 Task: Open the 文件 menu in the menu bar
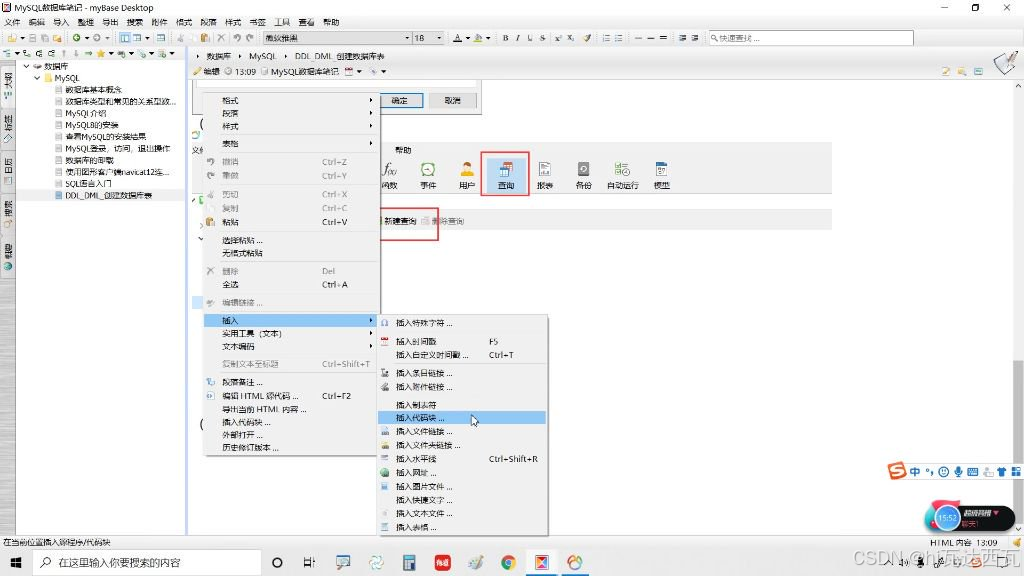point(12,22)
